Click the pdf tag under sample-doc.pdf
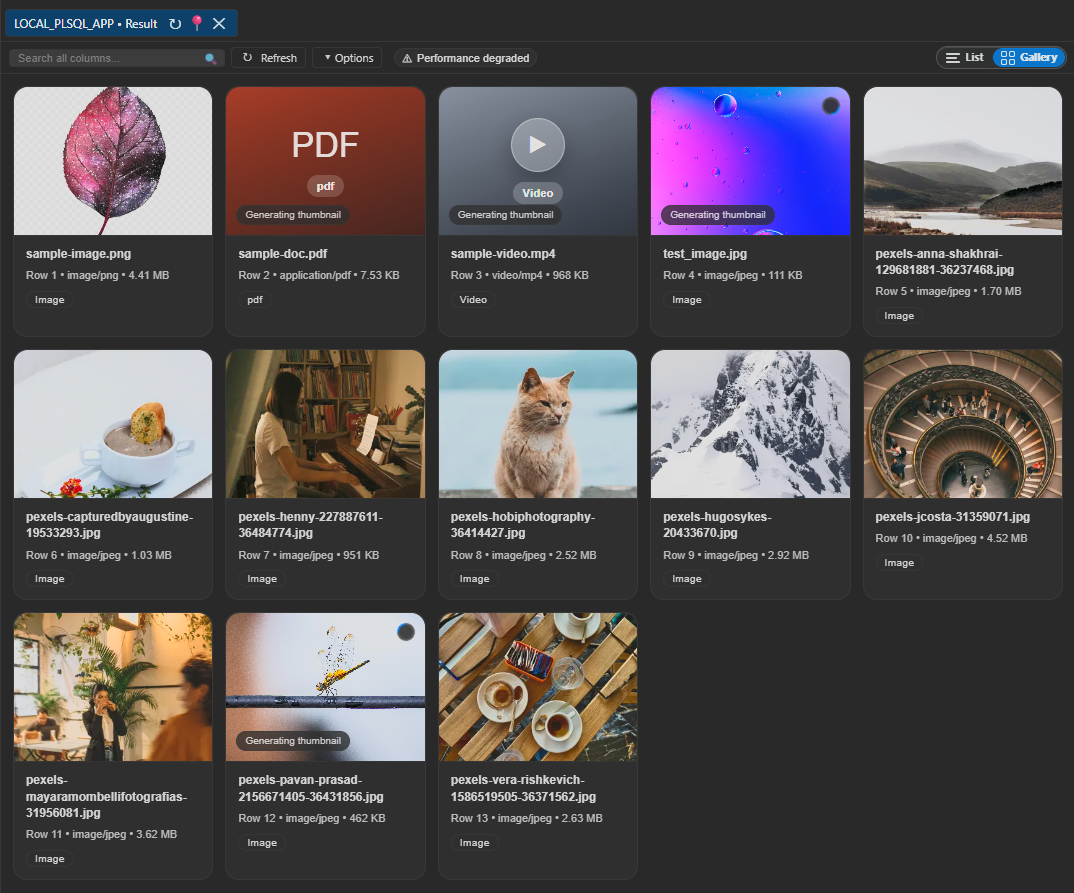1074x893 pixels. pos(255,300)
